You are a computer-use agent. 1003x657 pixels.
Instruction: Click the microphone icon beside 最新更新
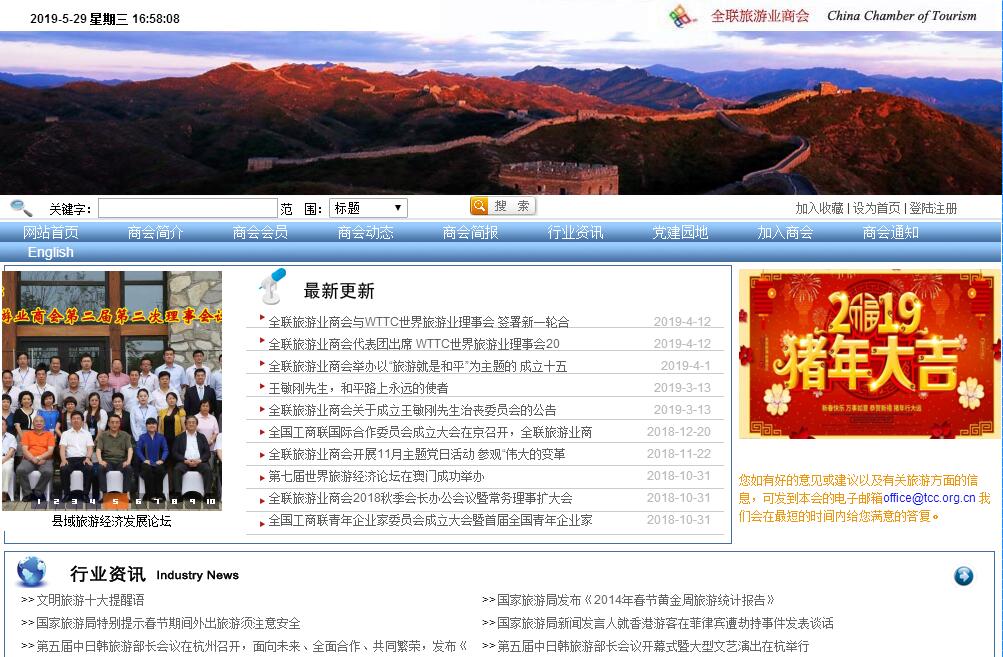coord(271,287)
